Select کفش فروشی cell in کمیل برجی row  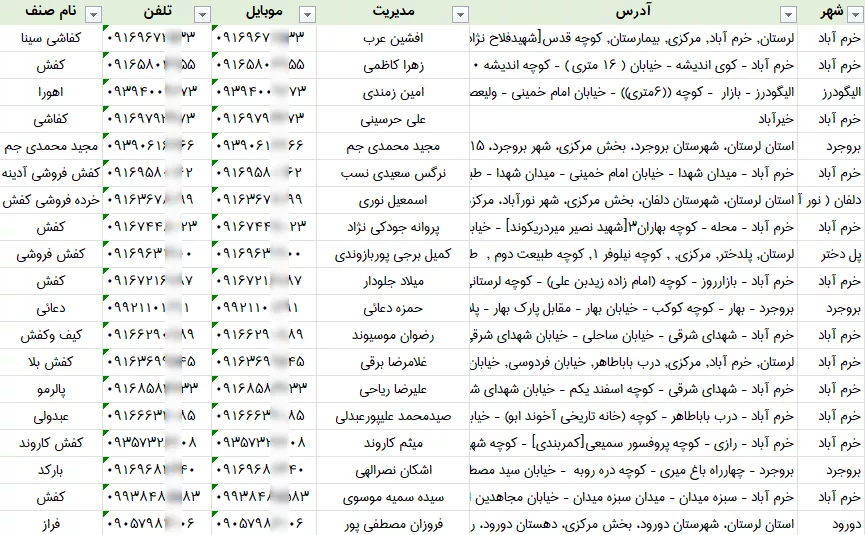click(x=51, y=254)
